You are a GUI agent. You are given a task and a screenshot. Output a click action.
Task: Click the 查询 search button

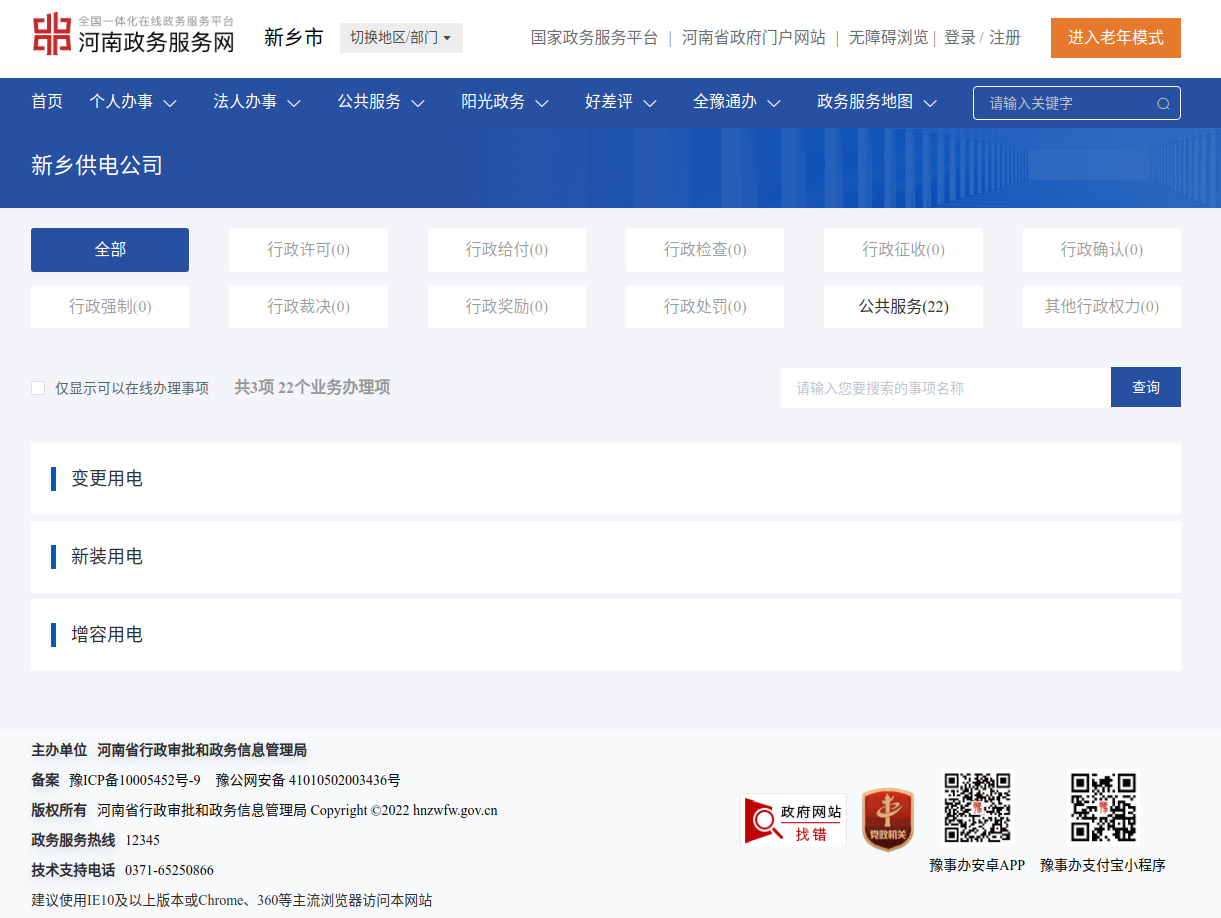tap(1146, 387)
